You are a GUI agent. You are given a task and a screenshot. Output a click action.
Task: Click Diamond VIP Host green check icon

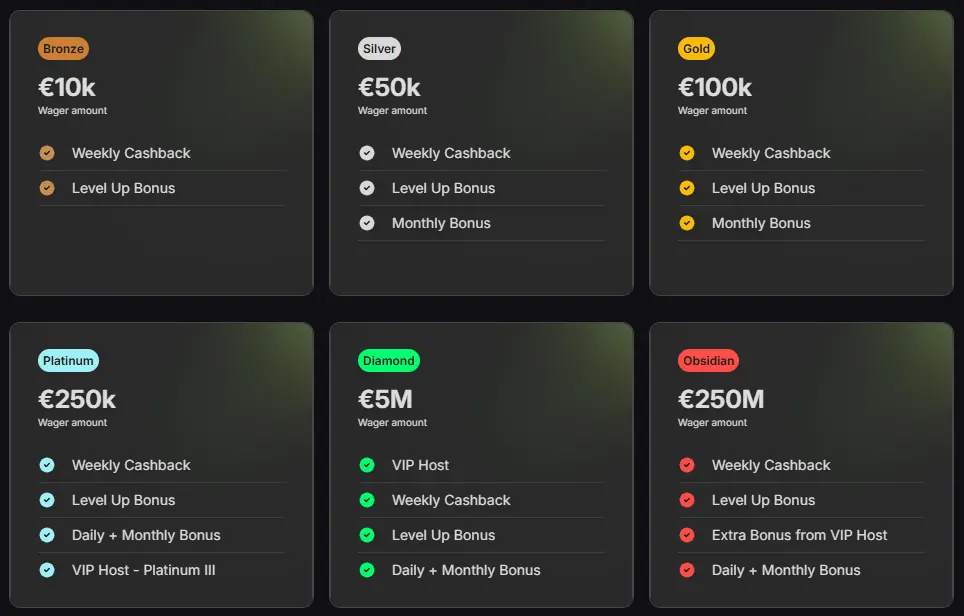[x=367, y=465]
